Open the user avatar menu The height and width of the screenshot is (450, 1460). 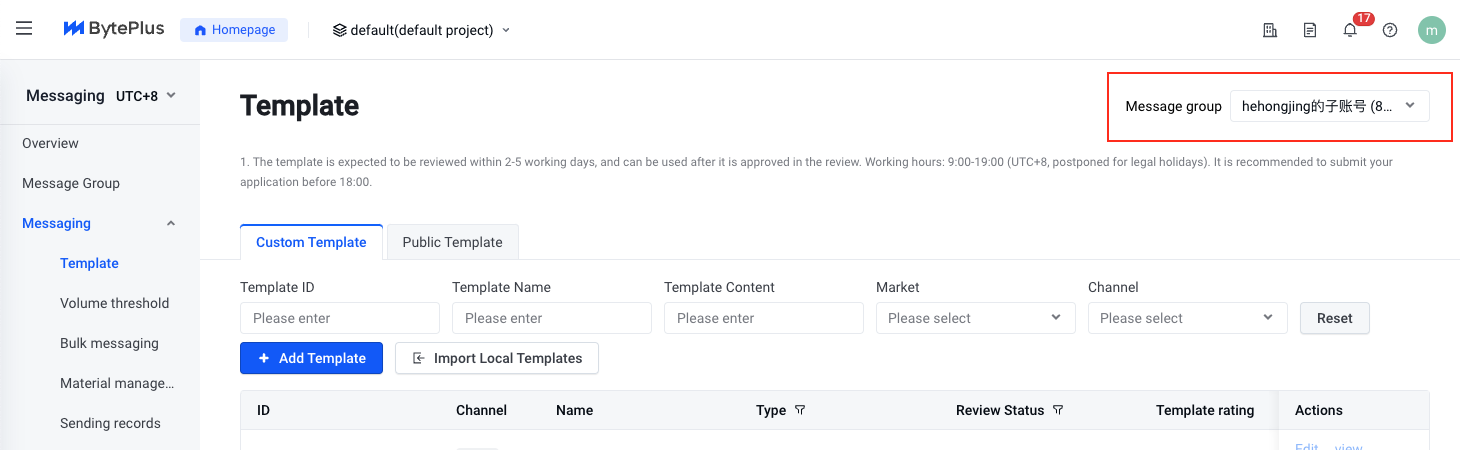pos(1432,30)
